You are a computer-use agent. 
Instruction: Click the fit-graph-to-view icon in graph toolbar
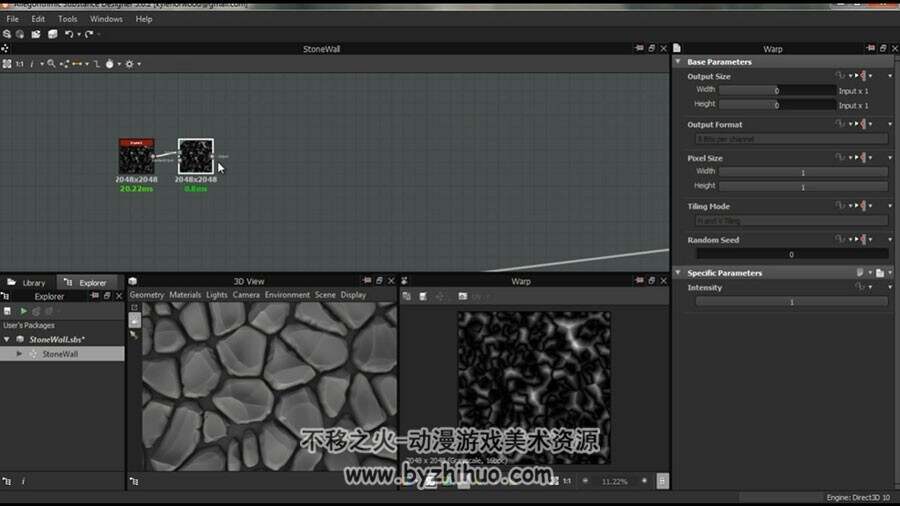coord(7,64)
